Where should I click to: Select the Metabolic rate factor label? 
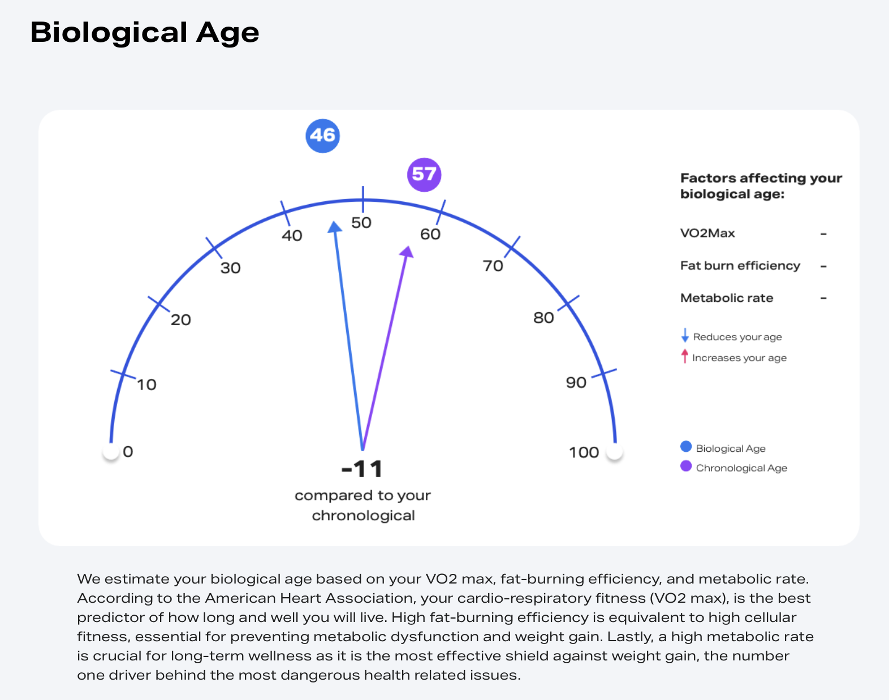(726, 298)
